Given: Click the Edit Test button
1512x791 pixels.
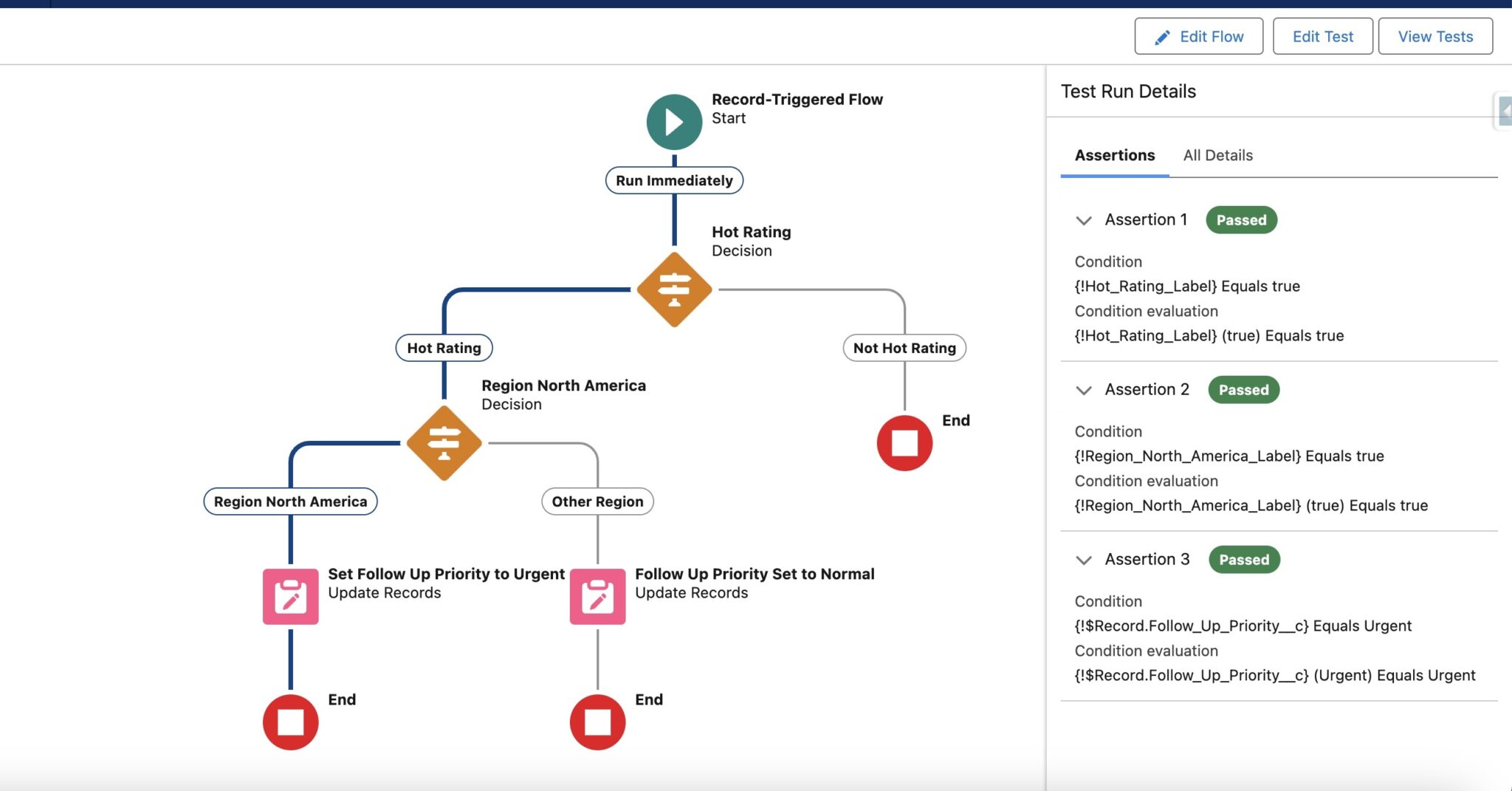Looking at the screenshot, I should tap(1322, 36).
